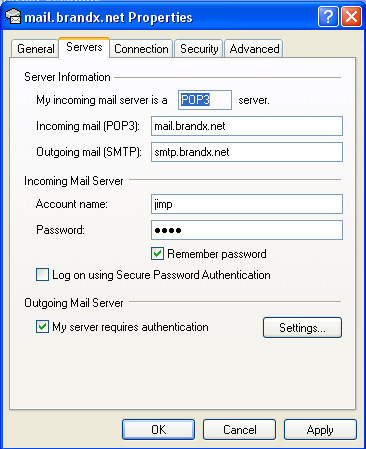The height and width of the screenshot is (449, 366).
Task: Uncheck Remember password
Action: pos(157,254)
